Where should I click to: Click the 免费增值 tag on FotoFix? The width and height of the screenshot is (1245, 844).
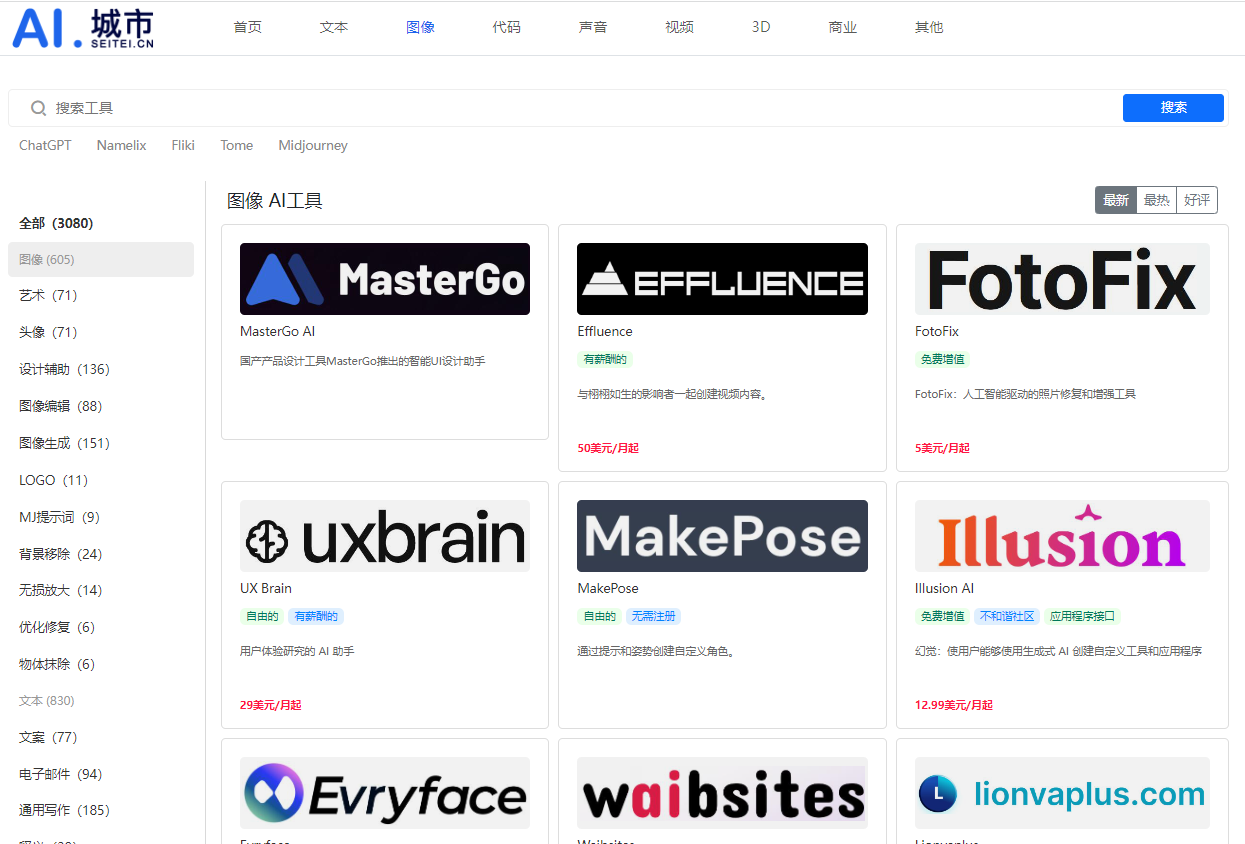(942, 359)
